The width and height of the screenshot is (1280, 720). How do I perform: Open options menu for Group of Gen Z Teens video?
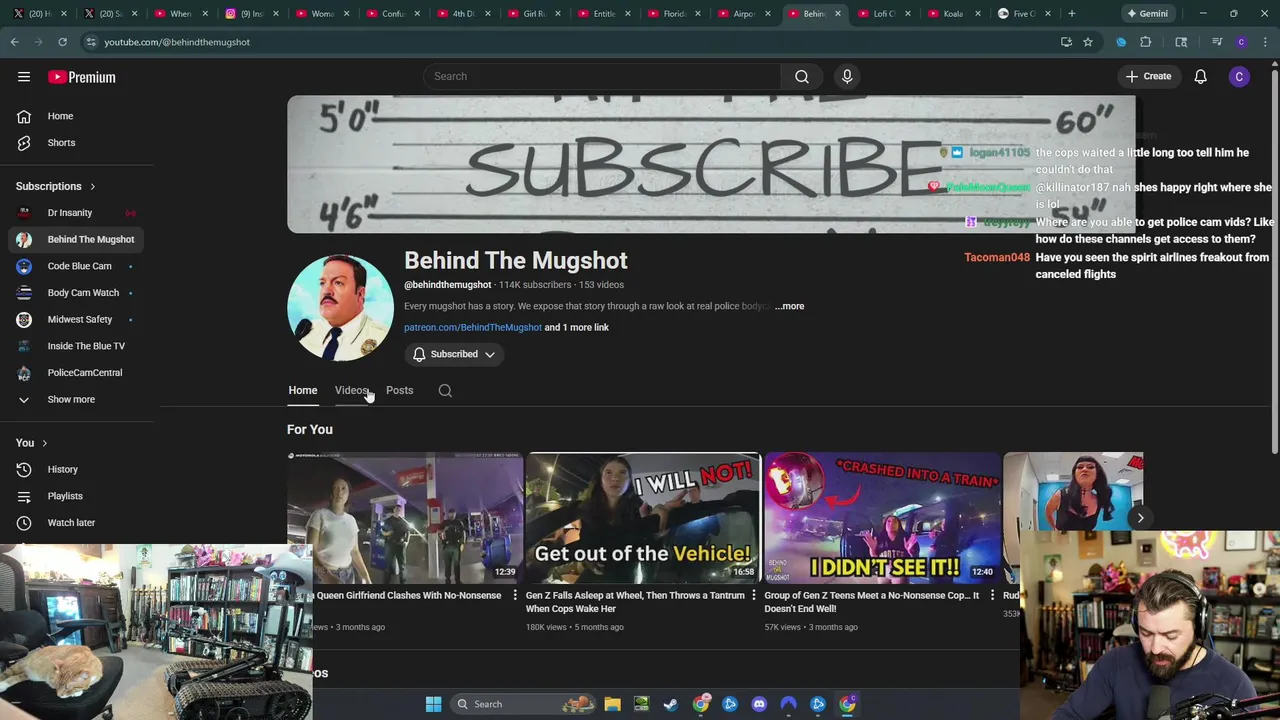(x=992, y=596)
